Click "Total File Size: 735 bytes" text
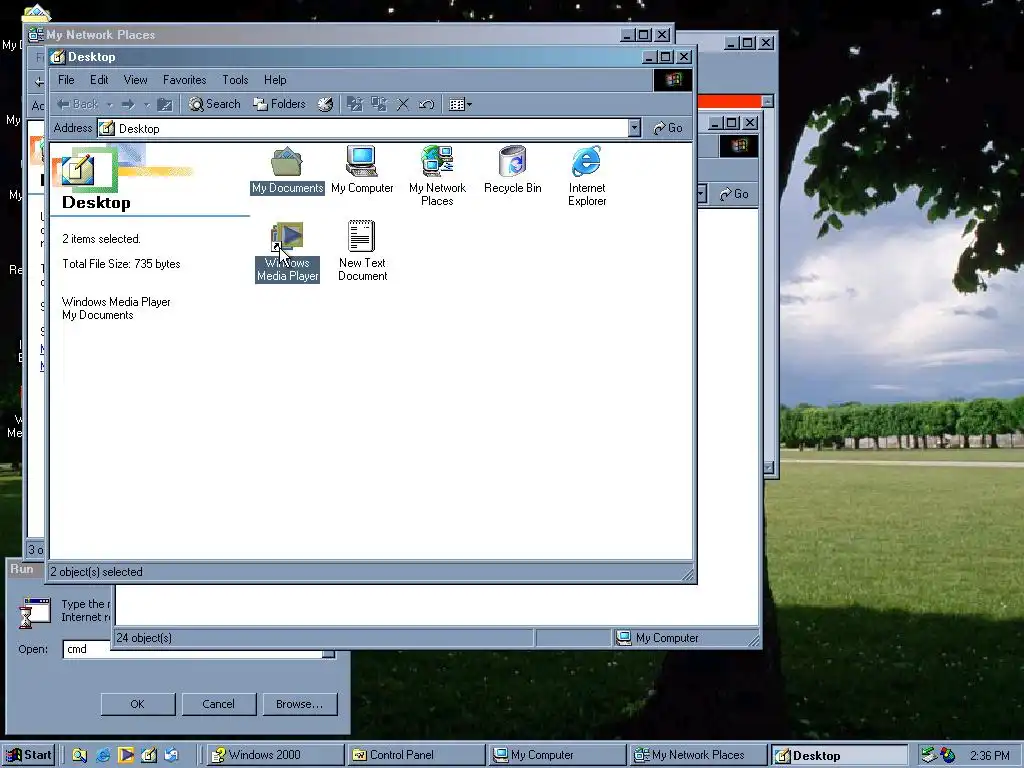Screen dimensions: 1024x768 121,264
